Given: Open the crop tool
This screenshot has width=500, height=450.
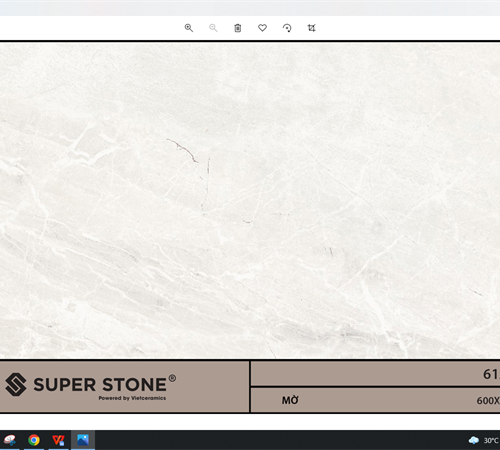Looking at the screenshot, I should click(311, 28).
